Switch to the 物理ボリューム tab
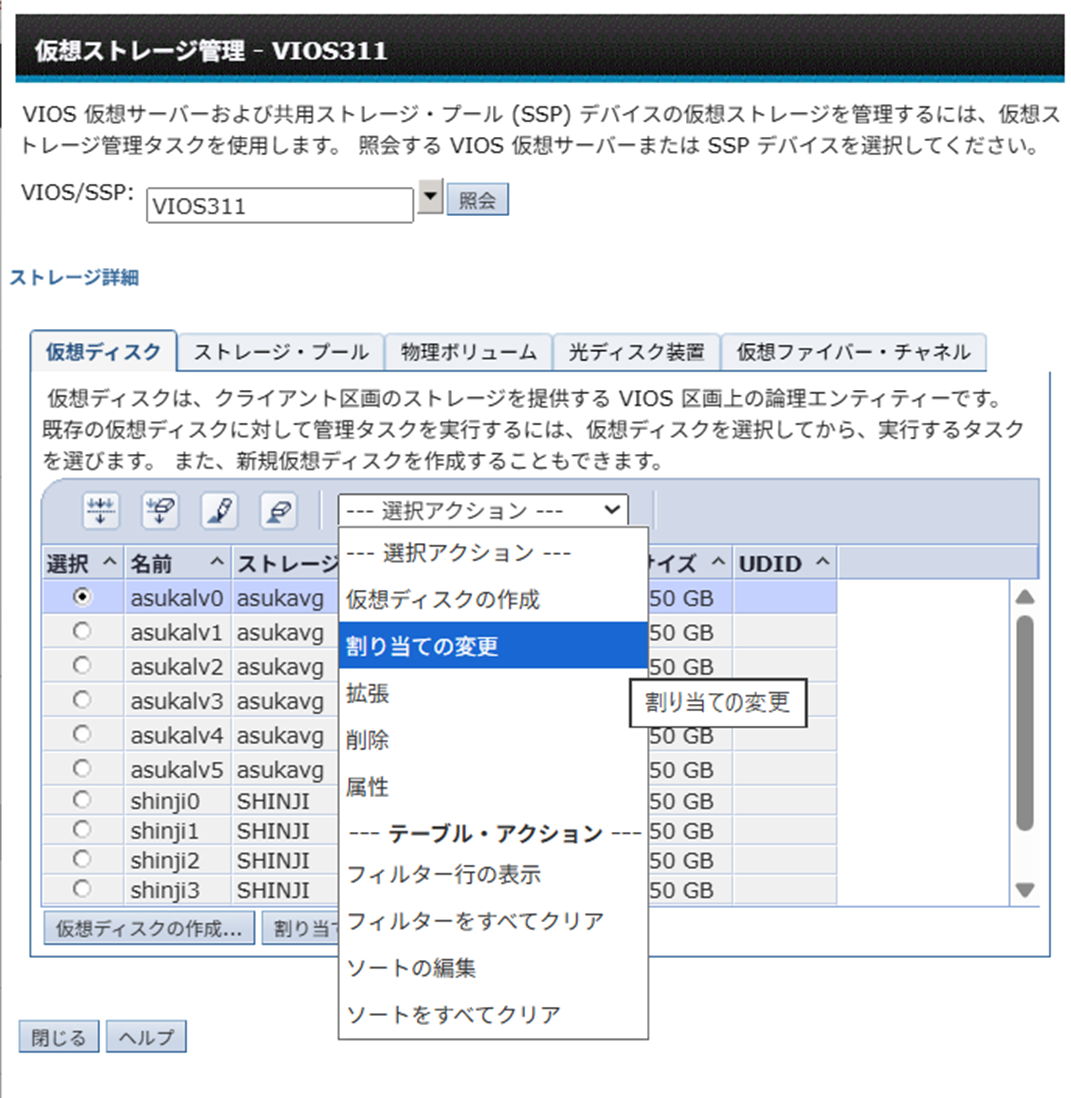The height and width of the screenshot is (1098, 1071). pos(469,352)
